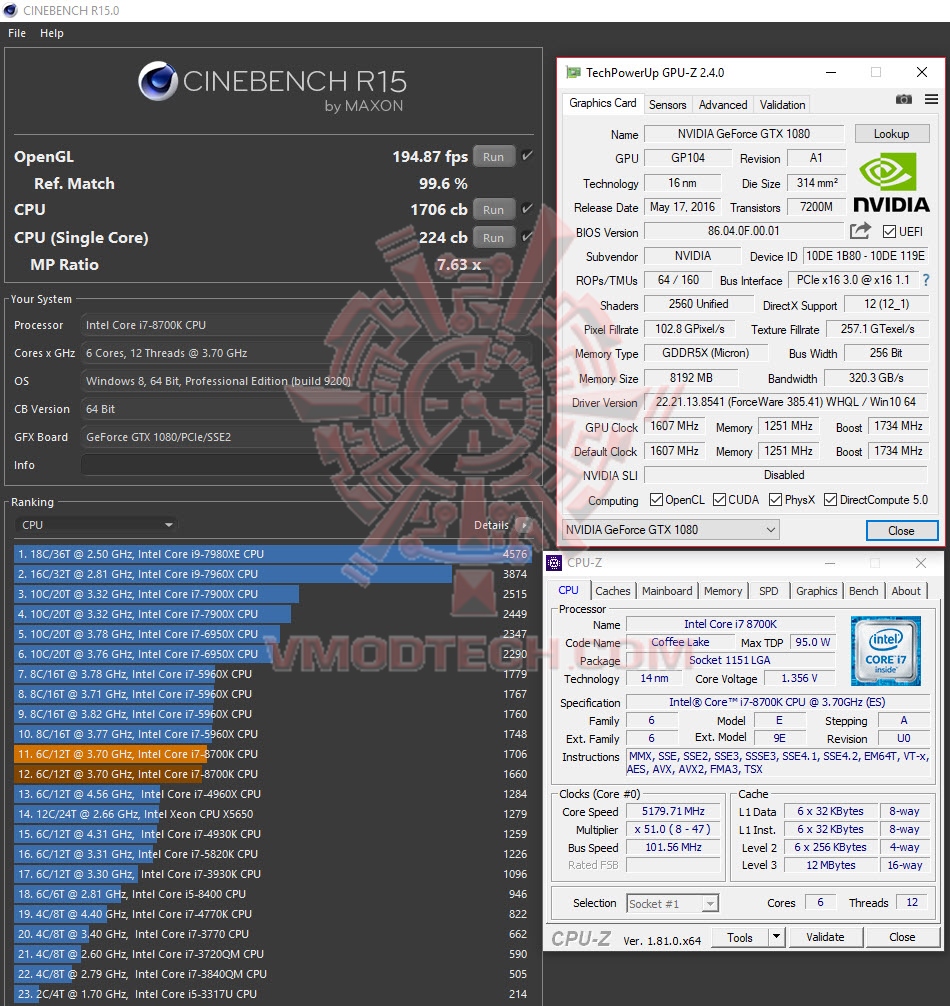Run the OpenGL benchmark

(x=493, y=157)
